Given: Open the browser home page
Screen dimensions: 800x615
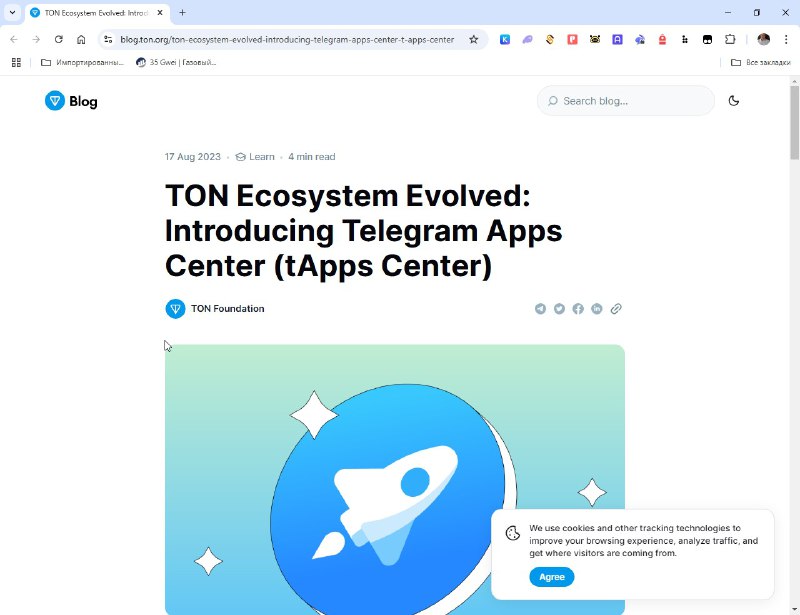Looking at the screenshot, I should (x=81, y=39).
